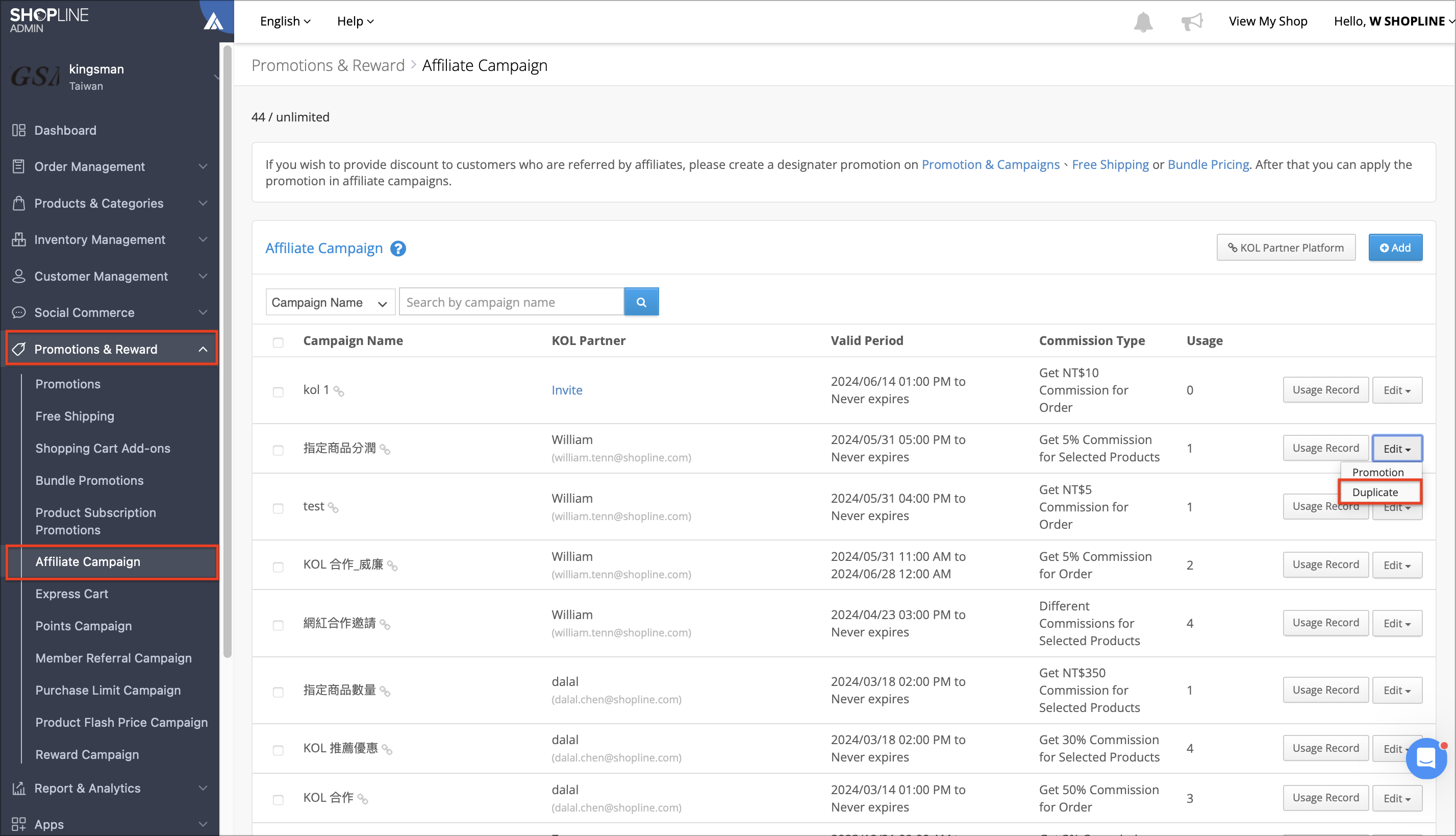Click the Inventory Management sidebar icon

19,239
